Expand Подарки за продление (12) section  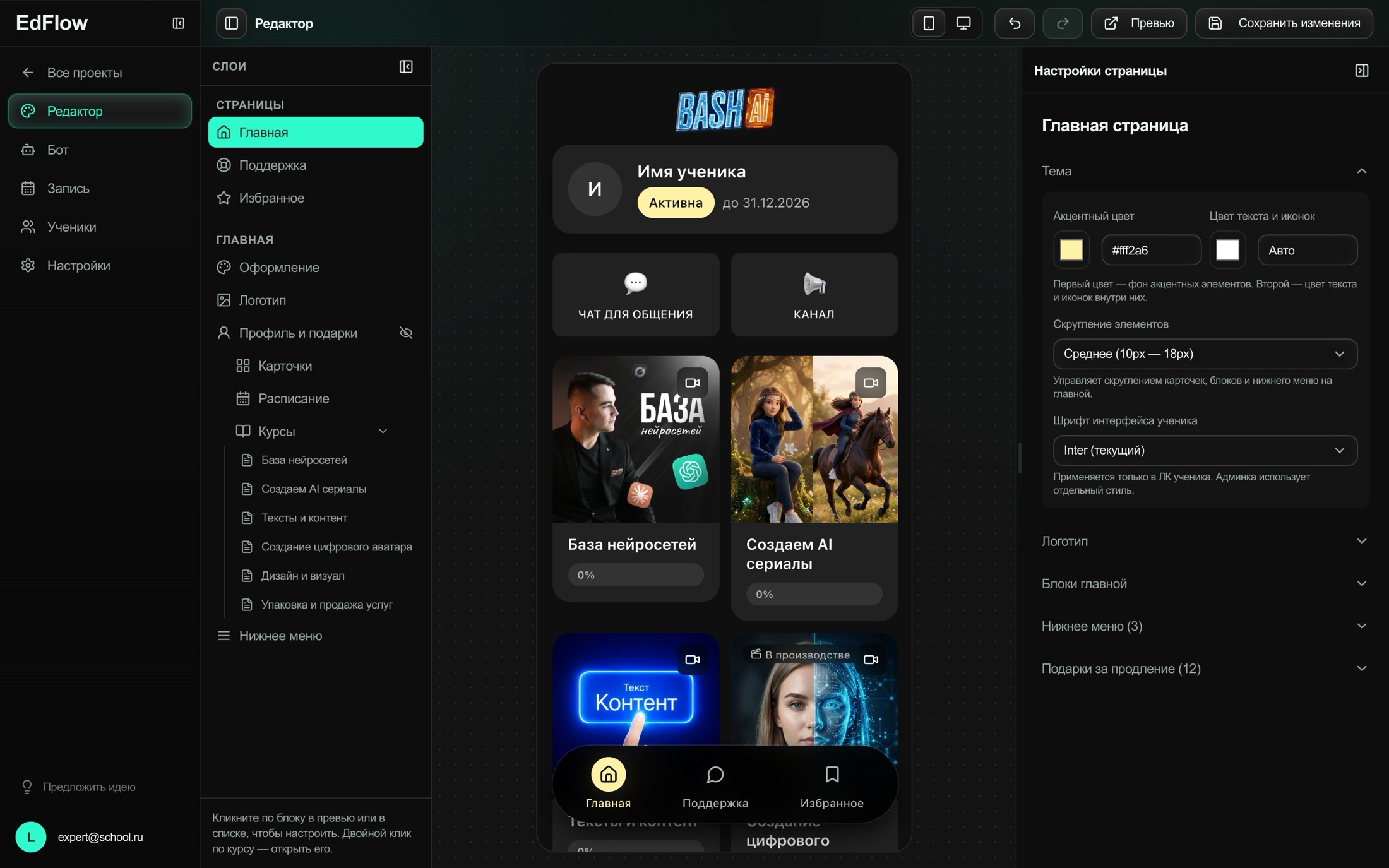pos(1204,668)
